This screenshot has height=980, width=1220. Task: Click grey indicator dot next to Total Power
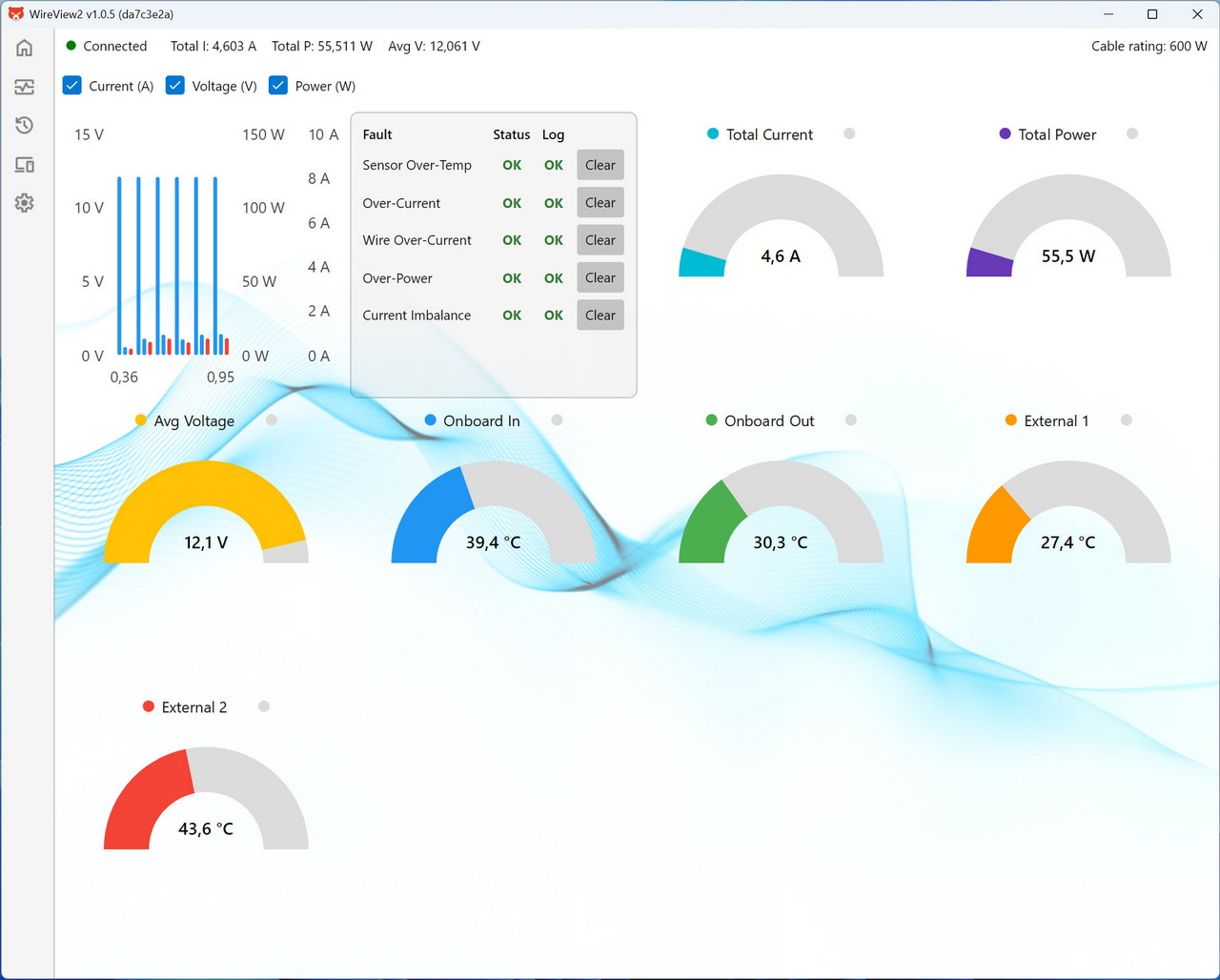pos(1132,134)
